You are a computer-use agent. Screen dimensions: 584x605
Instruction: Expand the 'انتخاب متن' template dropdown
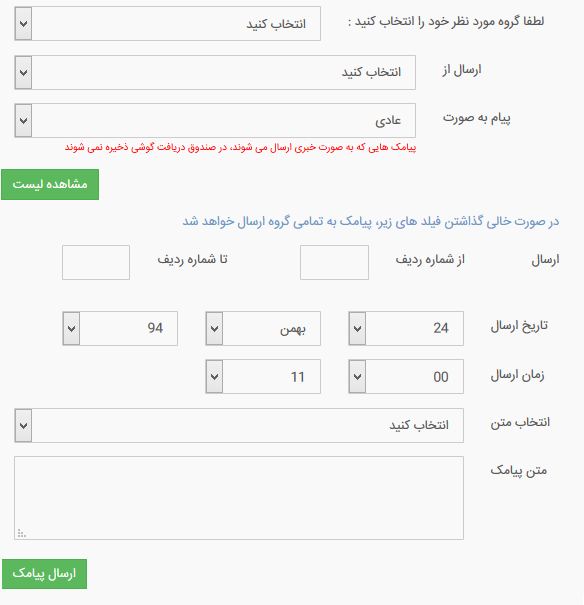[x=239, y=426]
